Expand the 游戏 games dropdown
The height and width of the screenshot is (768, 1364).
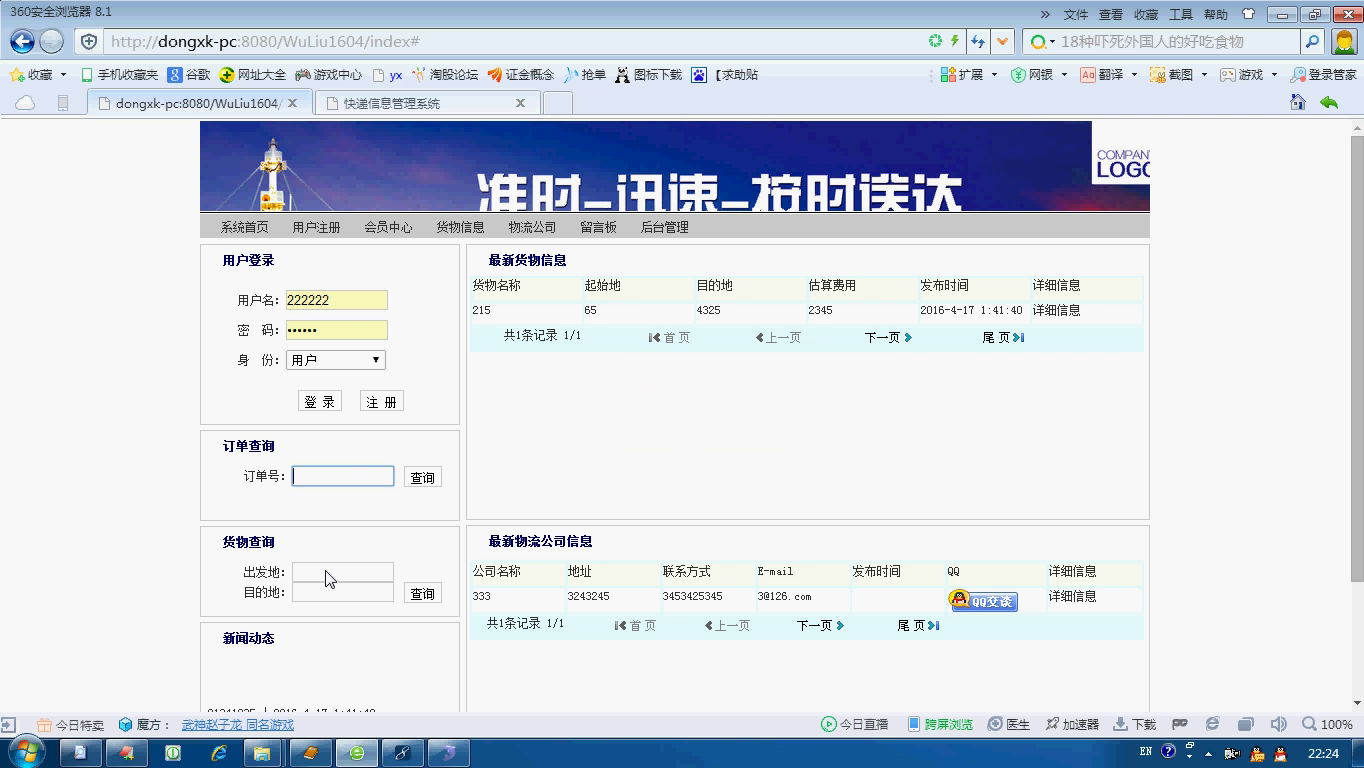point(1274,75)
